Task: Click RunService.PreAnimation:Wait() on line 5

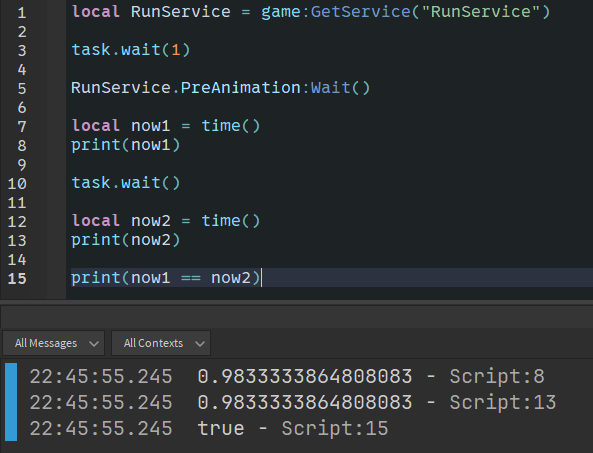Action: click(x=220, y=88)
